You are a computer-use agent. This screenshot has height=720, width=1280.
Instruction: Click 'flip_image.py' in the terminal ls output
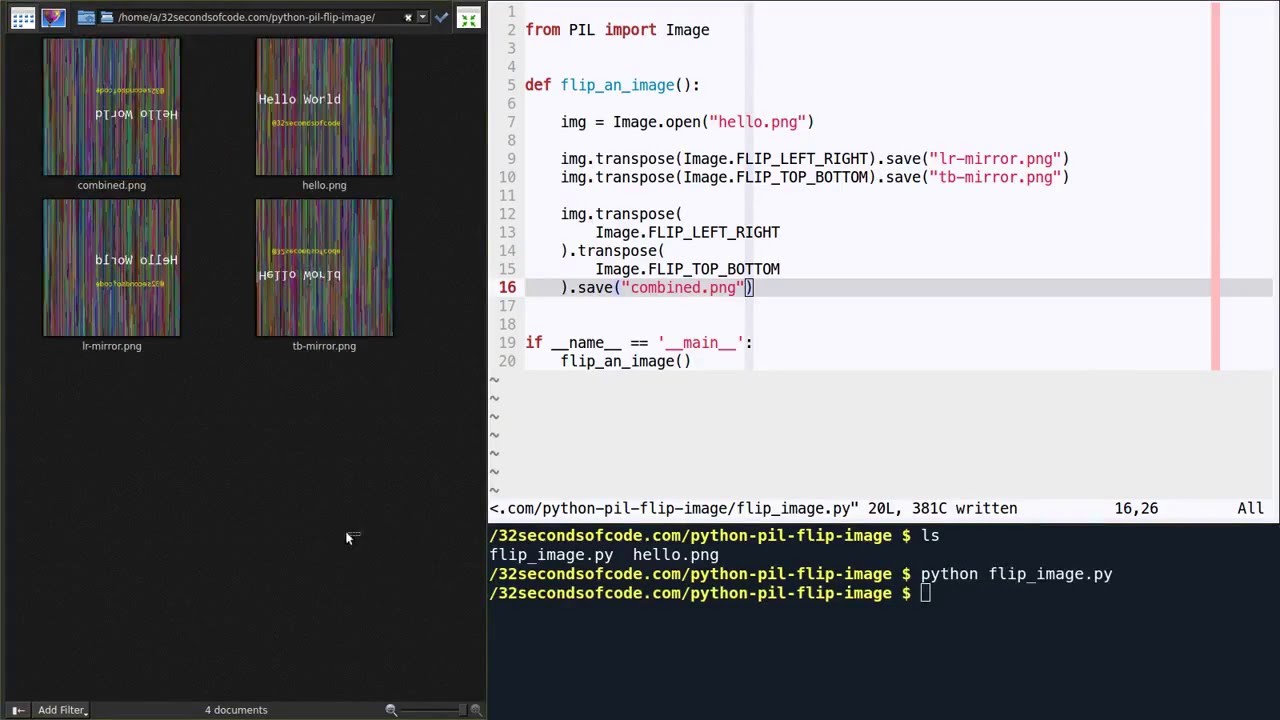tap(551, 555)
